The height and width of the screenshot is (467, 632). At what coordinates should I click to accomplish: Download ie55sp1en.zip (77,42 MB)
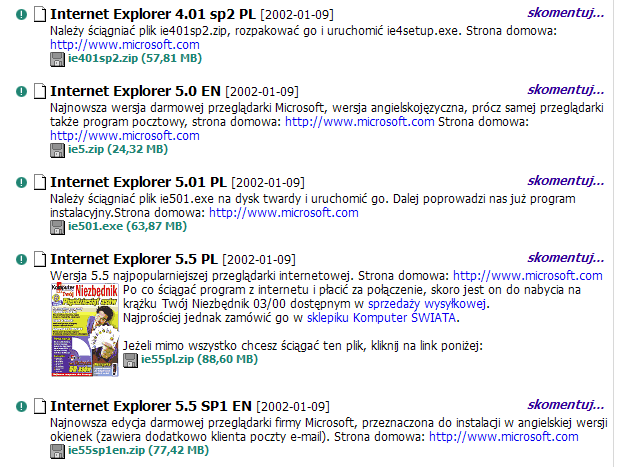click(138, 450)
